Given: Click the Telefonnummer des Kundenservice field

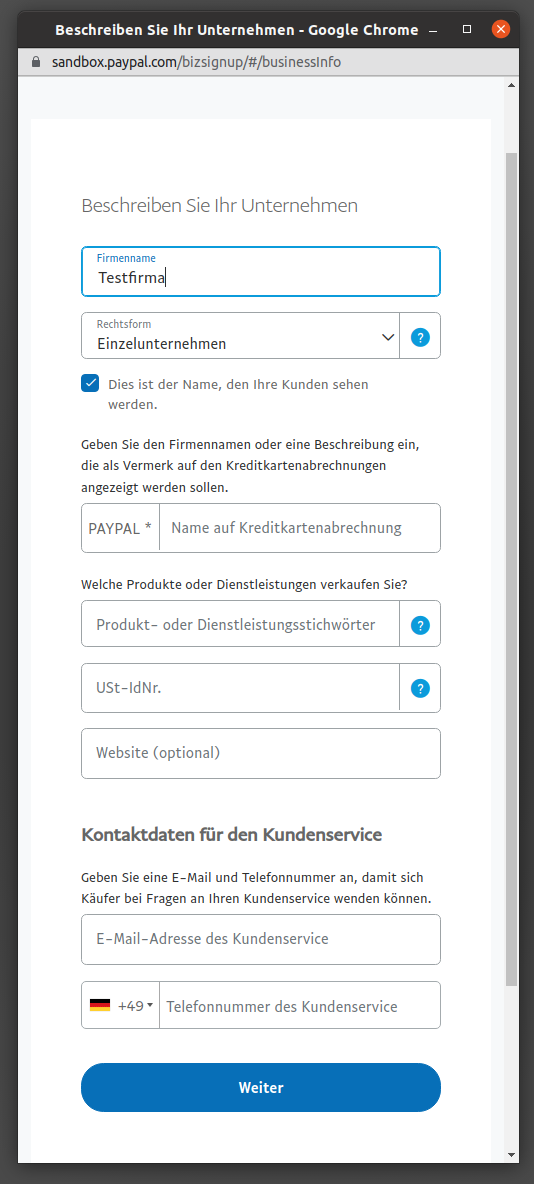Looking at the screenshot, I should coord(300,1006).
